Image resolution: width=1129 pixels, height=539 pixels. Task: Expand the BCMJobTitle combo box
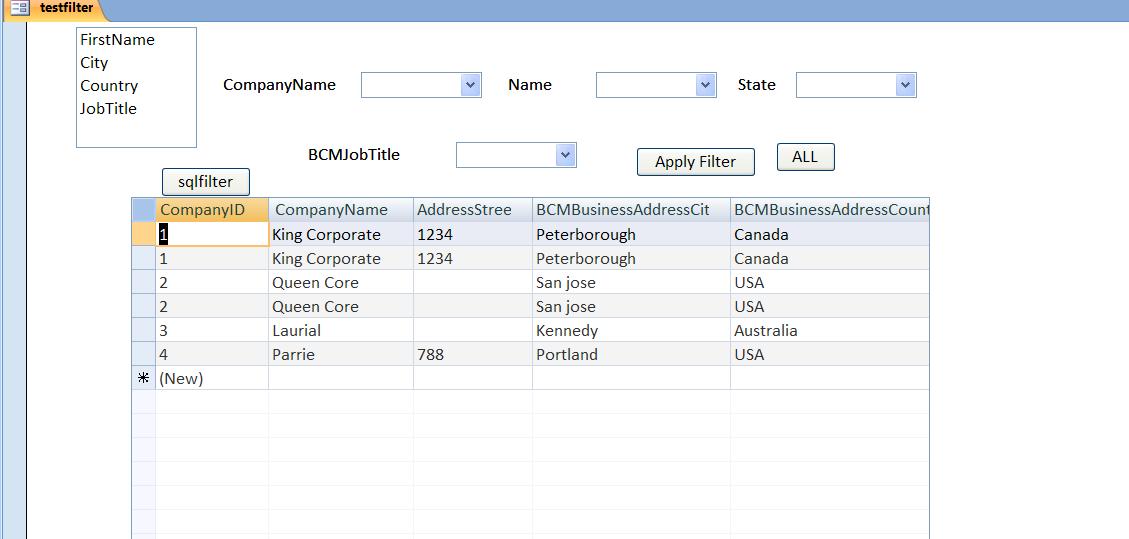coord(566,155)
